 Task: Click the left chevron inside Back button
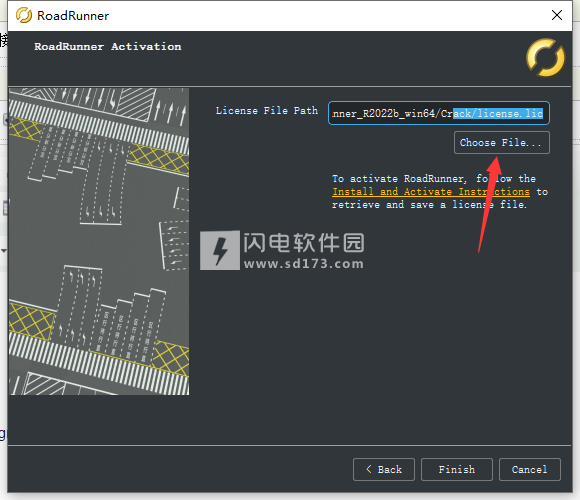point(369,469)
